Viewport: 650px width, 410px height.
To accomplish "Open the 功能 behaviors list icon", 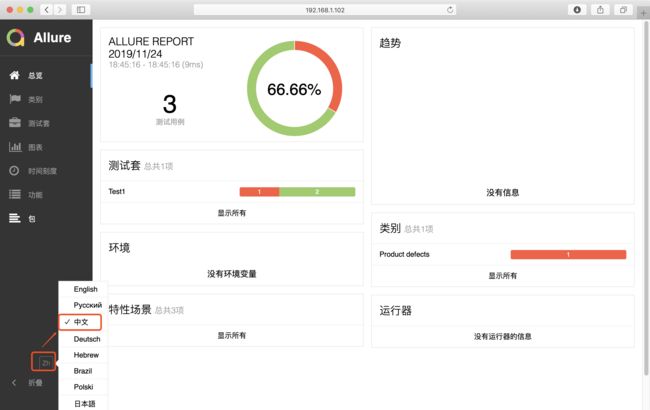I will click(x=15, y=194).
